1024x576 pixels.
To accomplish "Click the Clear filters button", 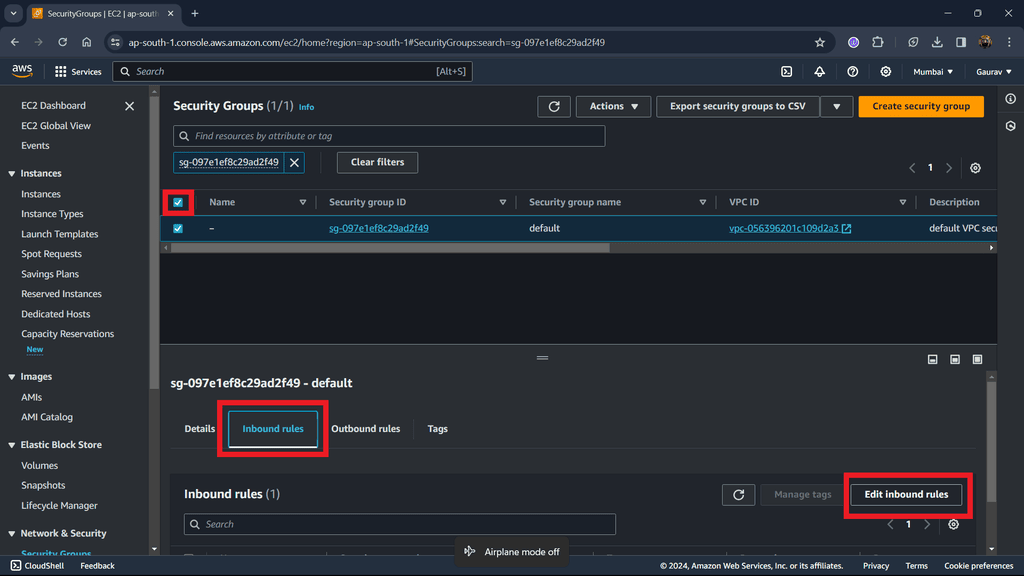I will pyautogui.click(x=377, y=163).
